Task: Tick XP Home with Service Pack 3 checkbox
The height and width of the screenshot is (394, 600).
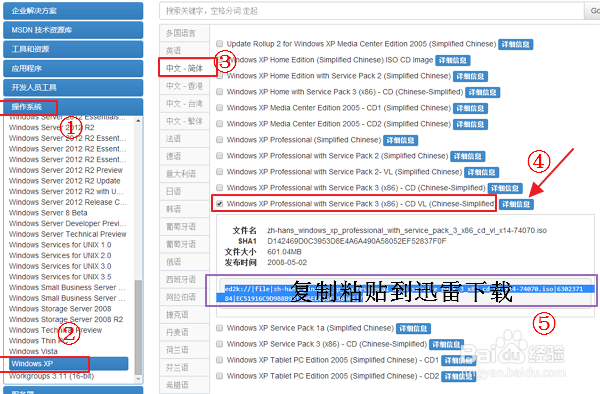Action: [220, 92]
